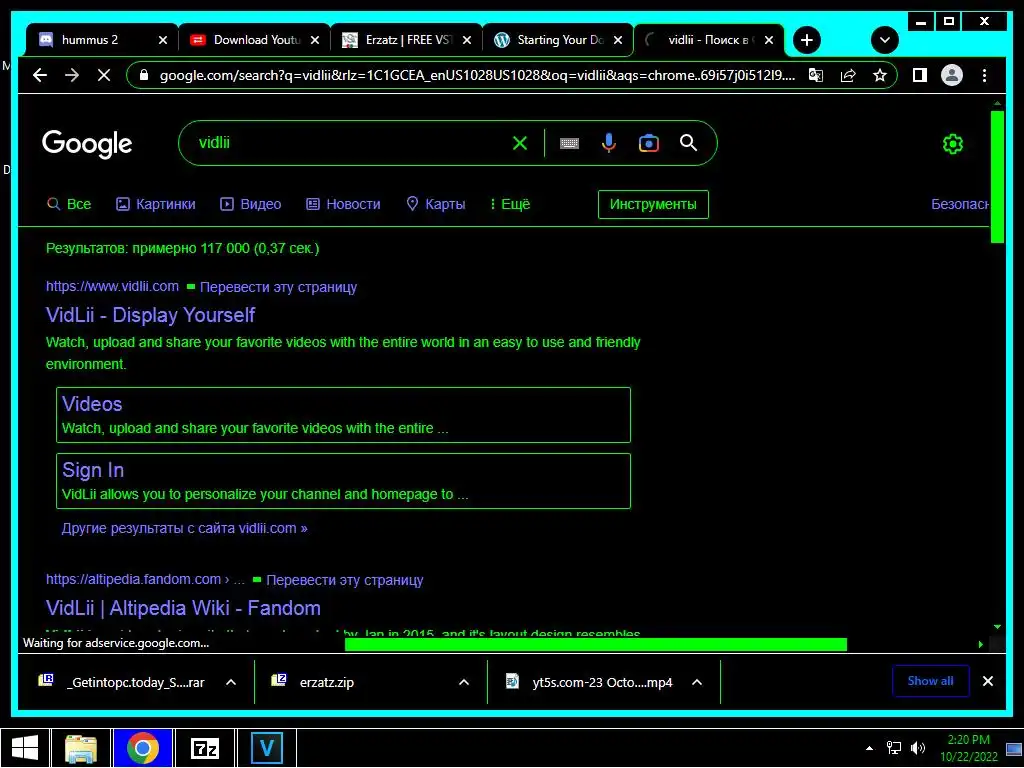The image size is (1024, 768).
Task: Expand the Ещё more filters menu
Action: [x=510, y=204]
